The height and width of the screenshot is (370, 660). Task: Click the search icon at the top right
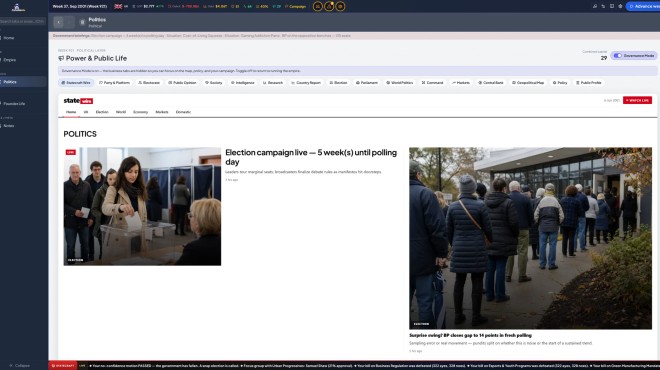(x=595, y=6)
